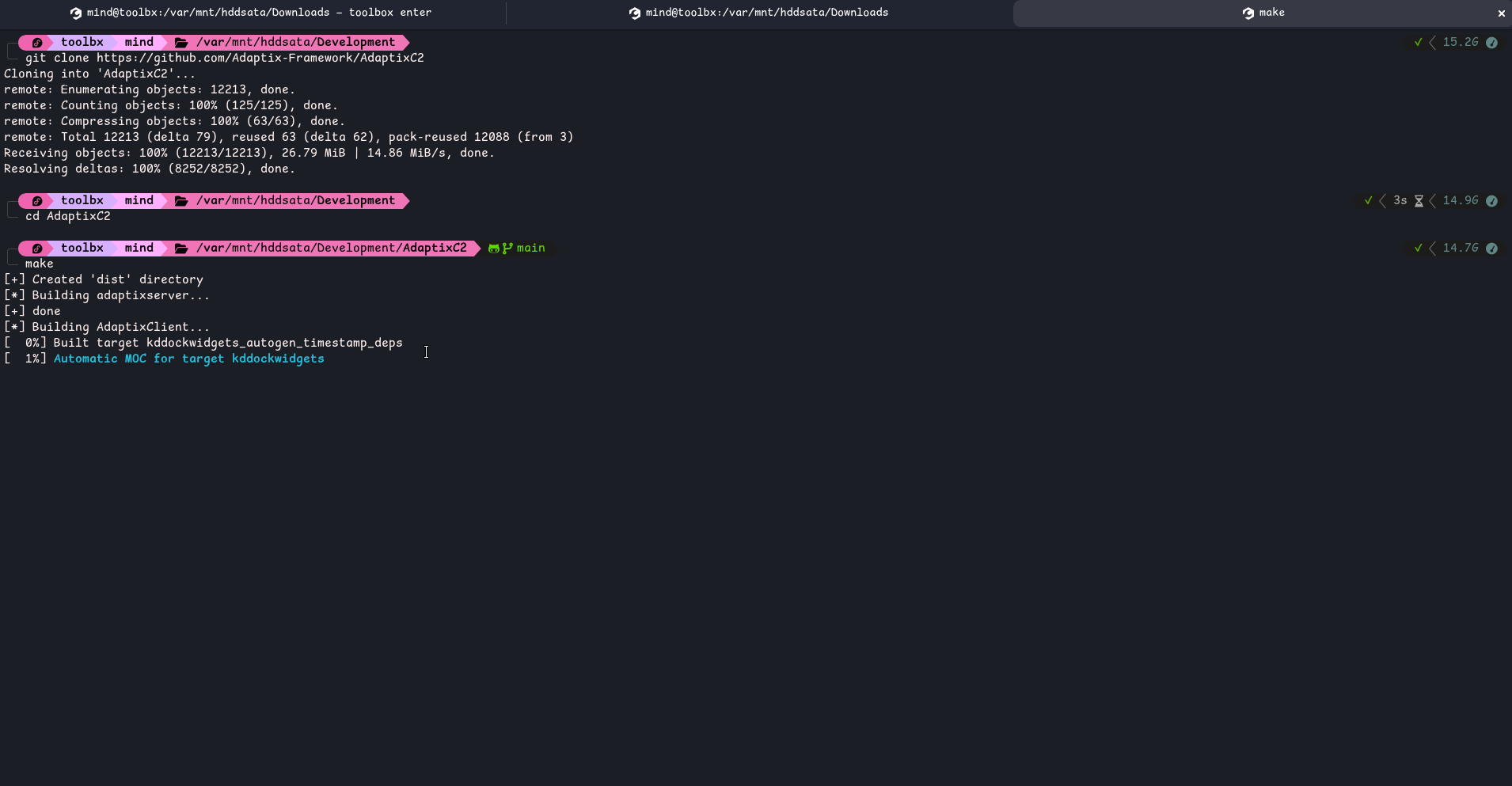Close the 'make' tab
This screenshot has height=786, width=1512.
(x=1501, y=13)
